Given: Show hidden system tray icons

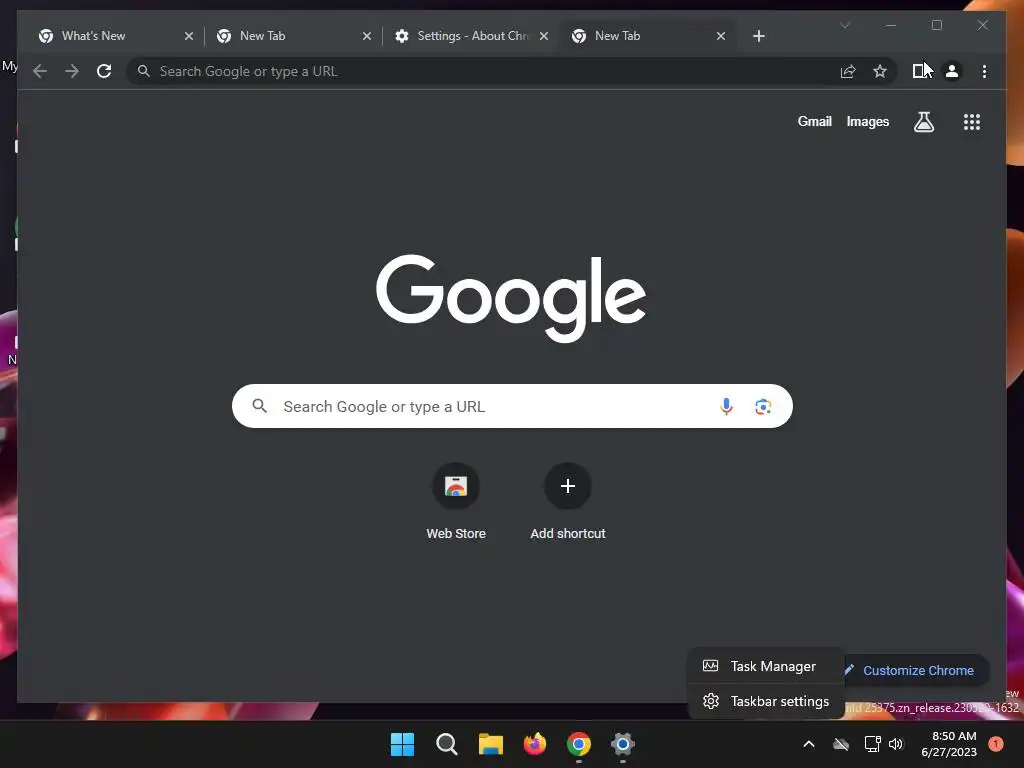Looking at the screenshot, I should (x=808, y=744).
